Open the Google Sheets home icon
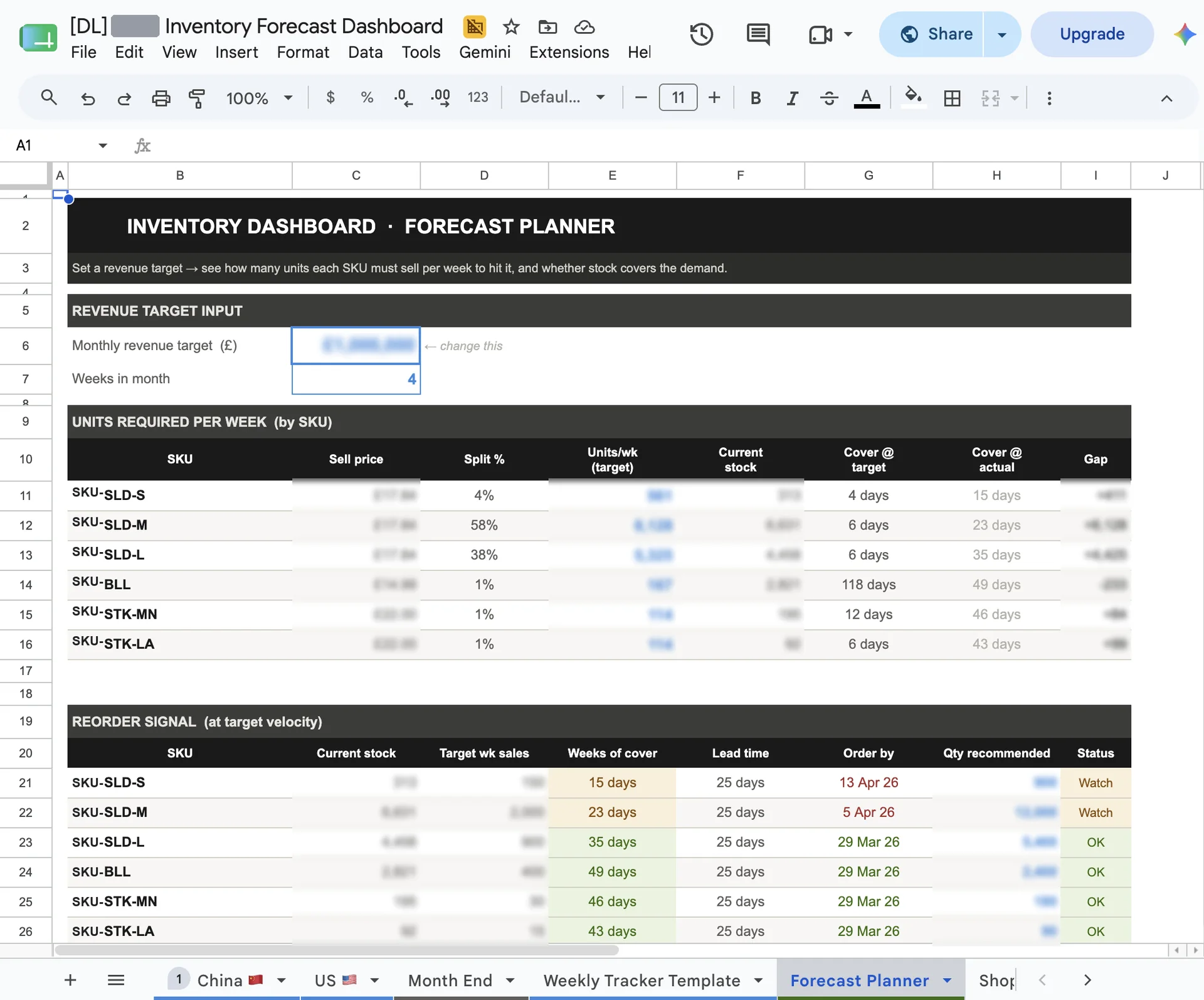 click(38, 38)
